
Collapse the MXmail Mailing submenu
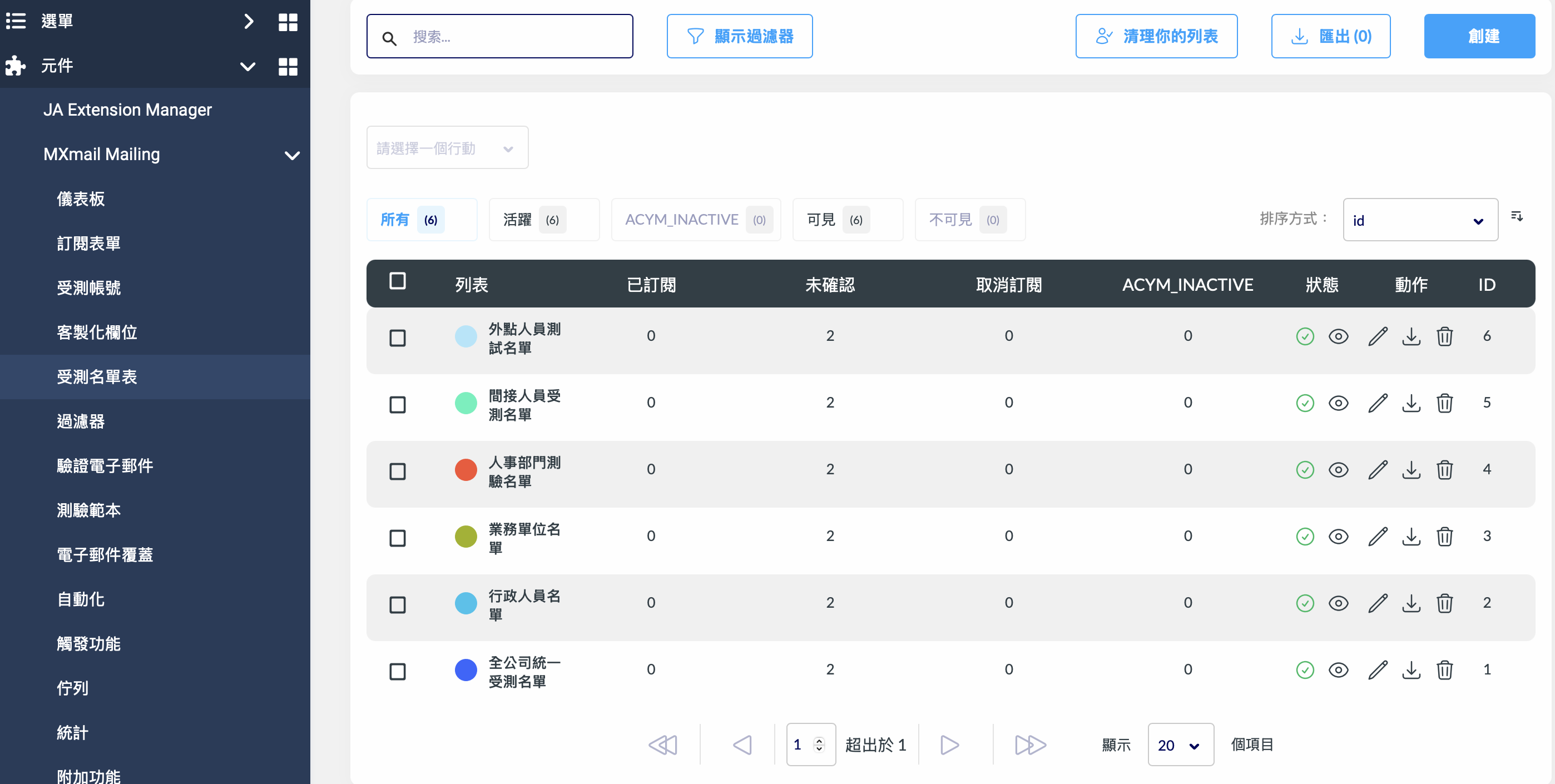click(x=292, y=155)
